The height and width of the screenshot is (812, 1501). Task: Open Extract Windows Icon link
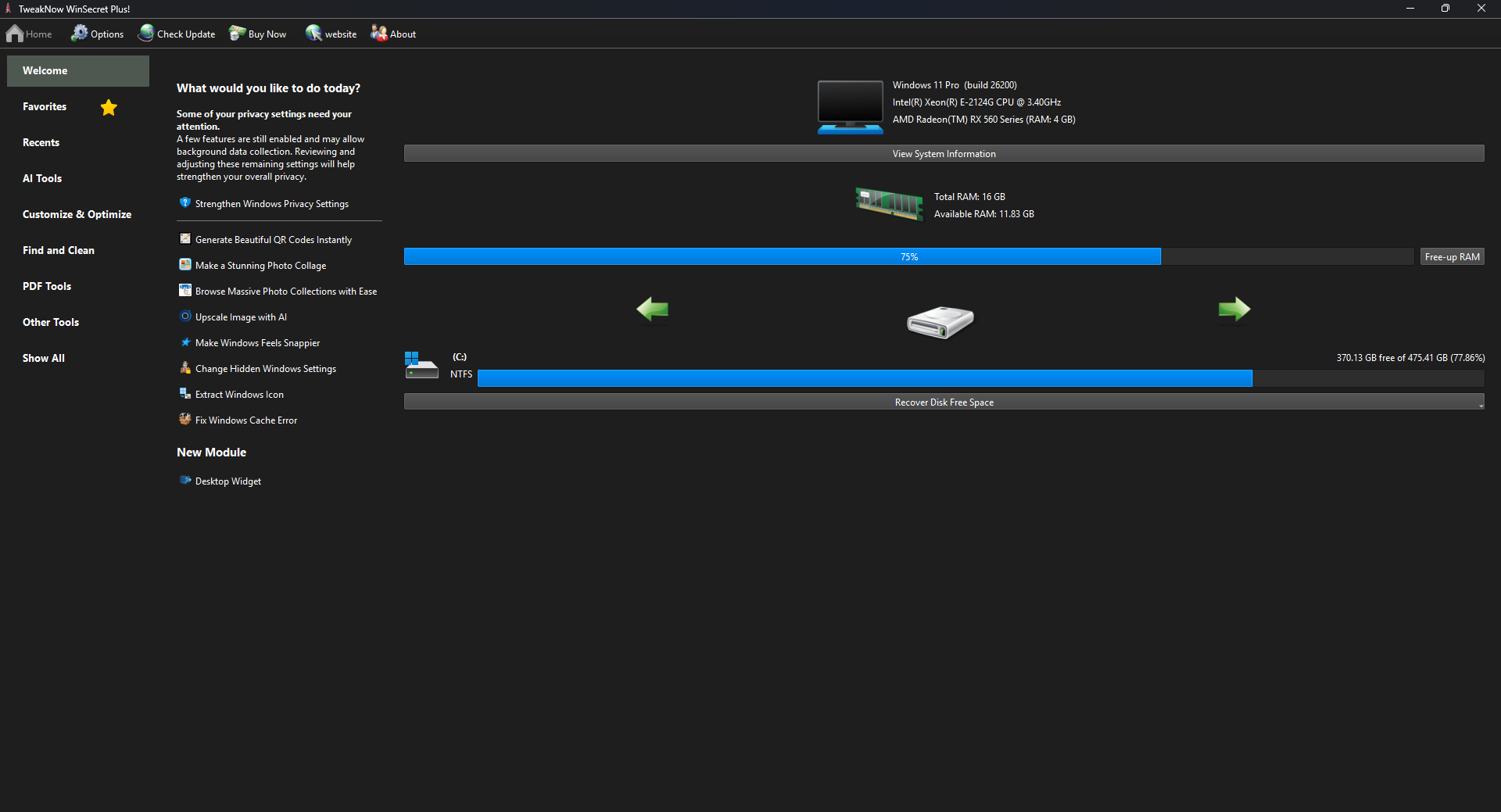click(239, 395)
